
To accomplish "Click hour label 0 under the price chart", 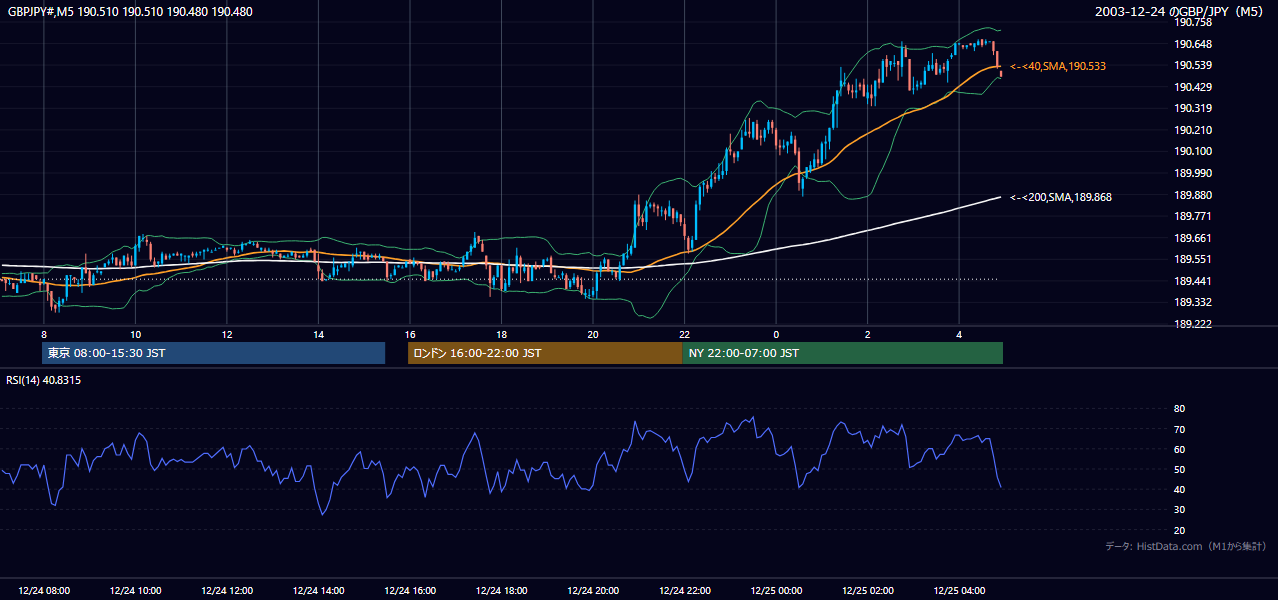I will pos(776,334).
